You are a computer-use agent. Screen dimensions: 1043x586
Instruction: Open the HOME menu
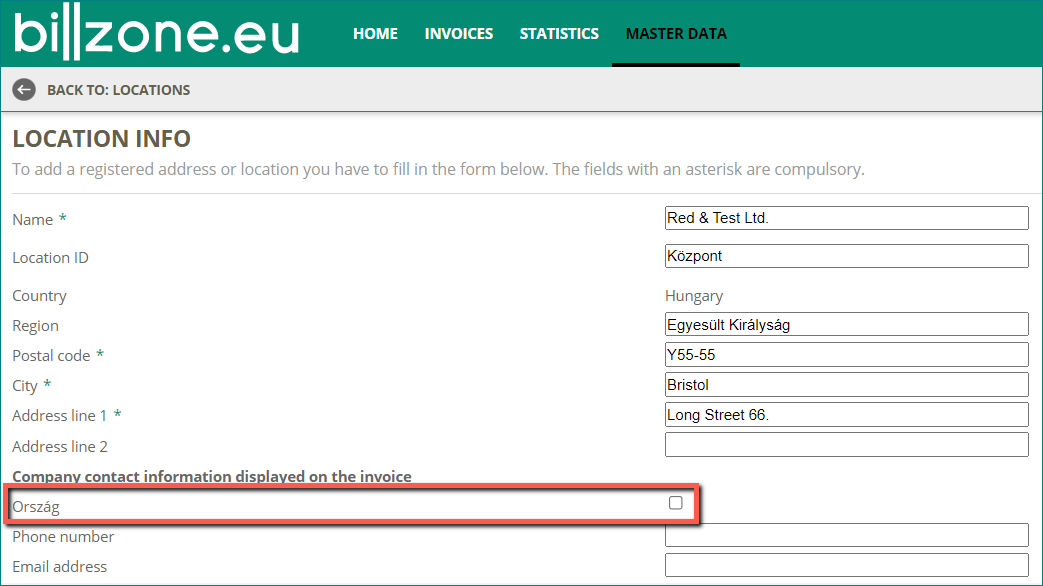coord(375,33)
